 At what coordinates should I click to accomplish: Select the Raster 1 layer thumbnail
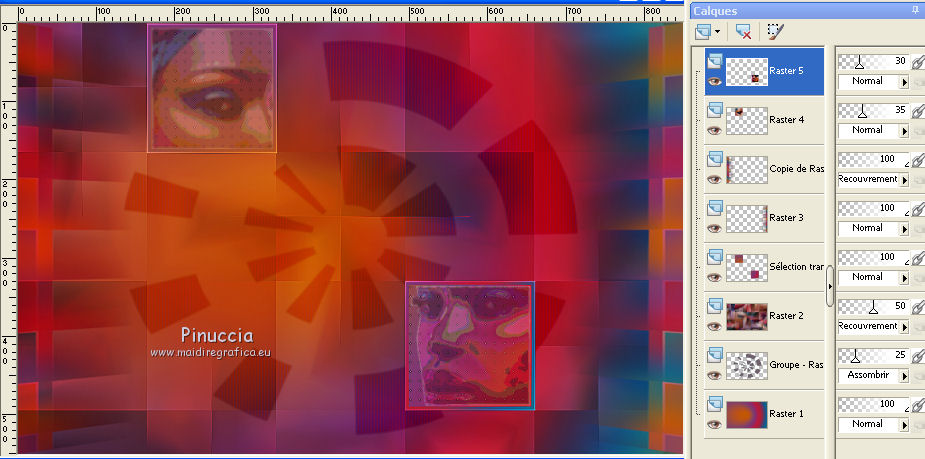coord(747,414)
